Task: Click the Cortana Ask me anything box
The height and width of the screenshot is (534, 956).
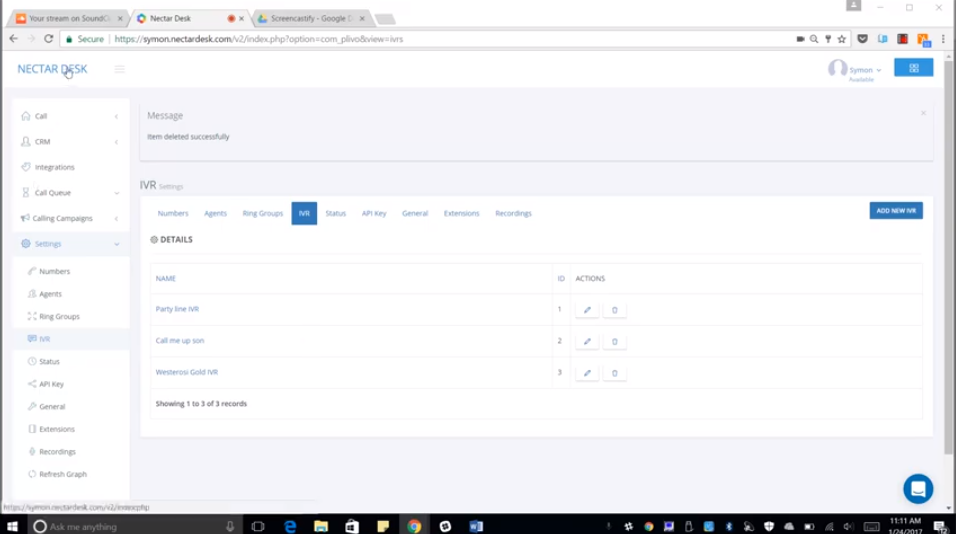Action: click(x=134, y=526)
